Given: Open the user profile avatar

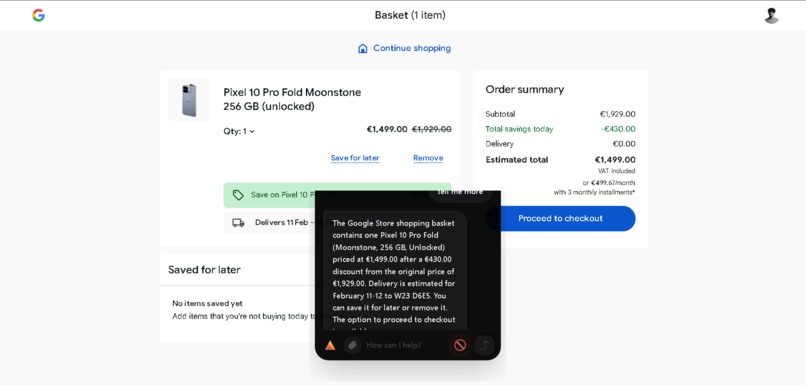Looking at the screenshot, I should (771, 15).
